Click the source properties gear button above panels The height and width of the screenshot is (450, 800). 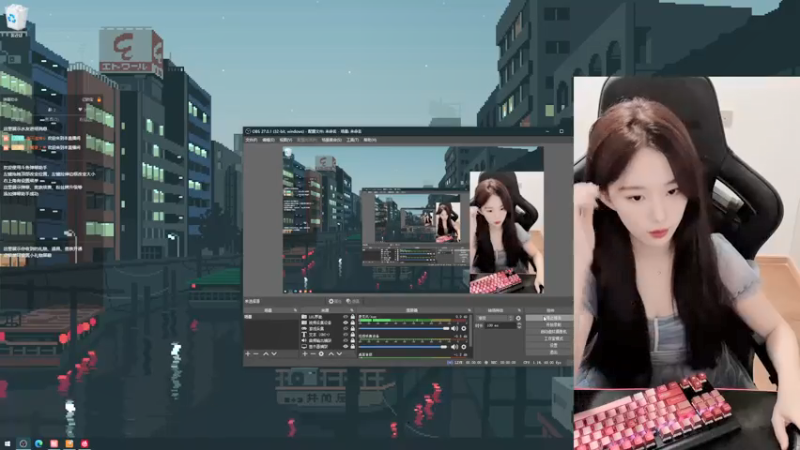pyautogui.click(x=335, y=301)
